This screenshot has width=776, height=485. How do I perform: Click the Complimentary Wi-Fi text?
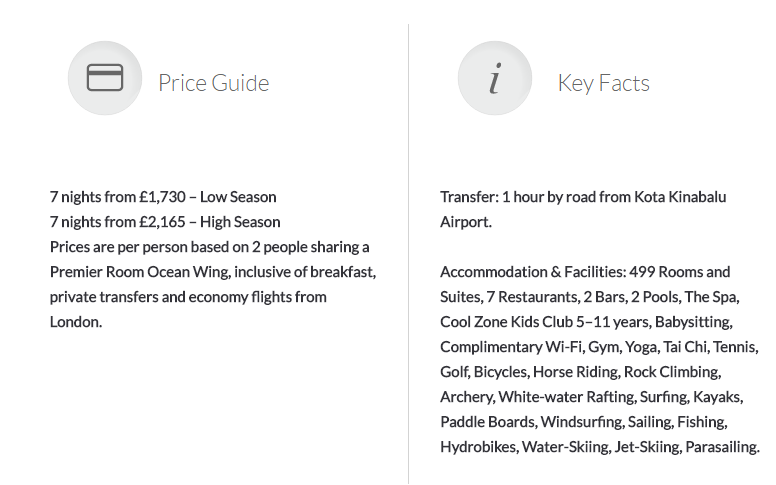tap(511, 347)
